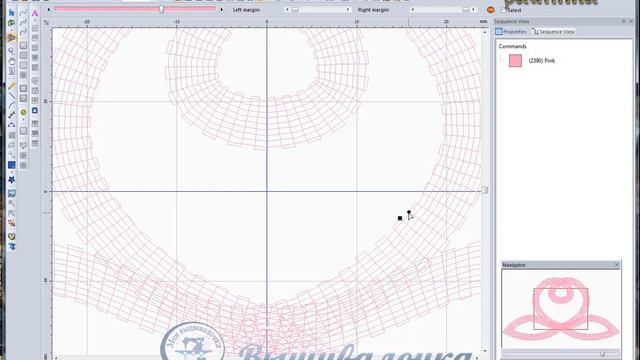Click the canvas vertical scrollbar up arrow
Screen dimensions: 640x360
484,32
